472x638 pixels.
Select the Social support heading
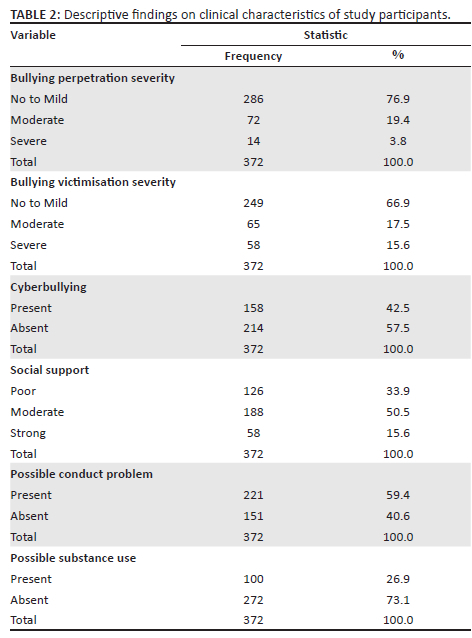pyautogui.click(x=50, y=370)
